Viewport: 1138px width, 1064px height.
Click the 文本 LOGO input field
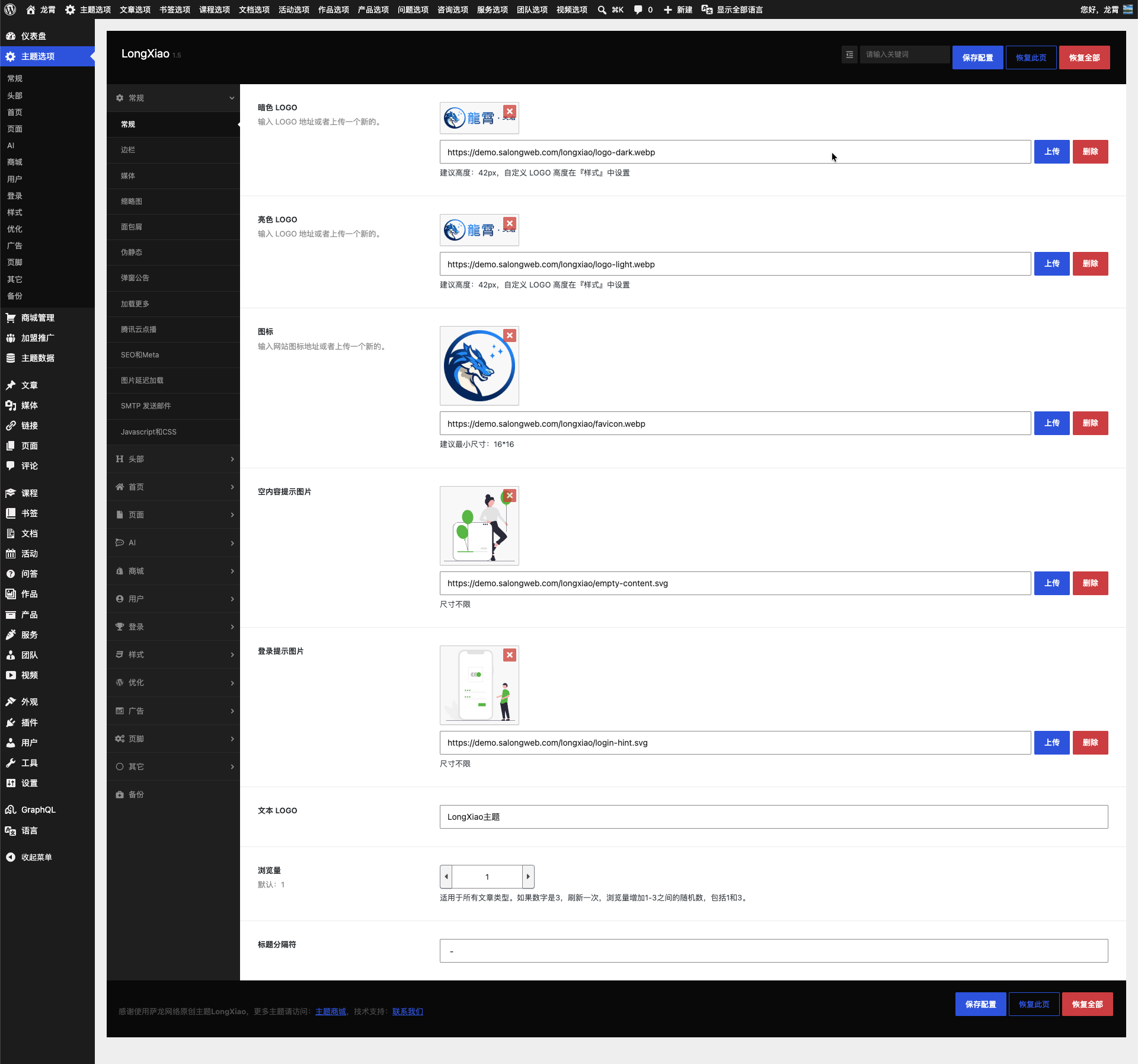[x=773, y=817]
